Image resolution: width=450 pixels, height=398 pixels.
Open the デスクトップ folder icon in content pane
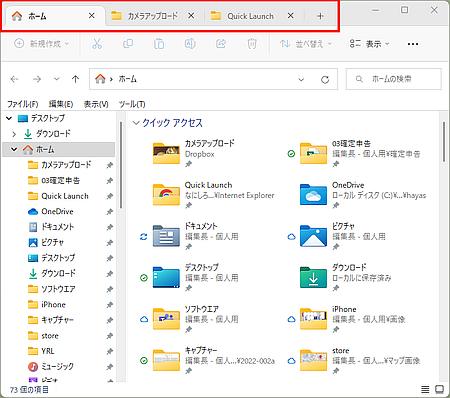[x=166, y=277]
